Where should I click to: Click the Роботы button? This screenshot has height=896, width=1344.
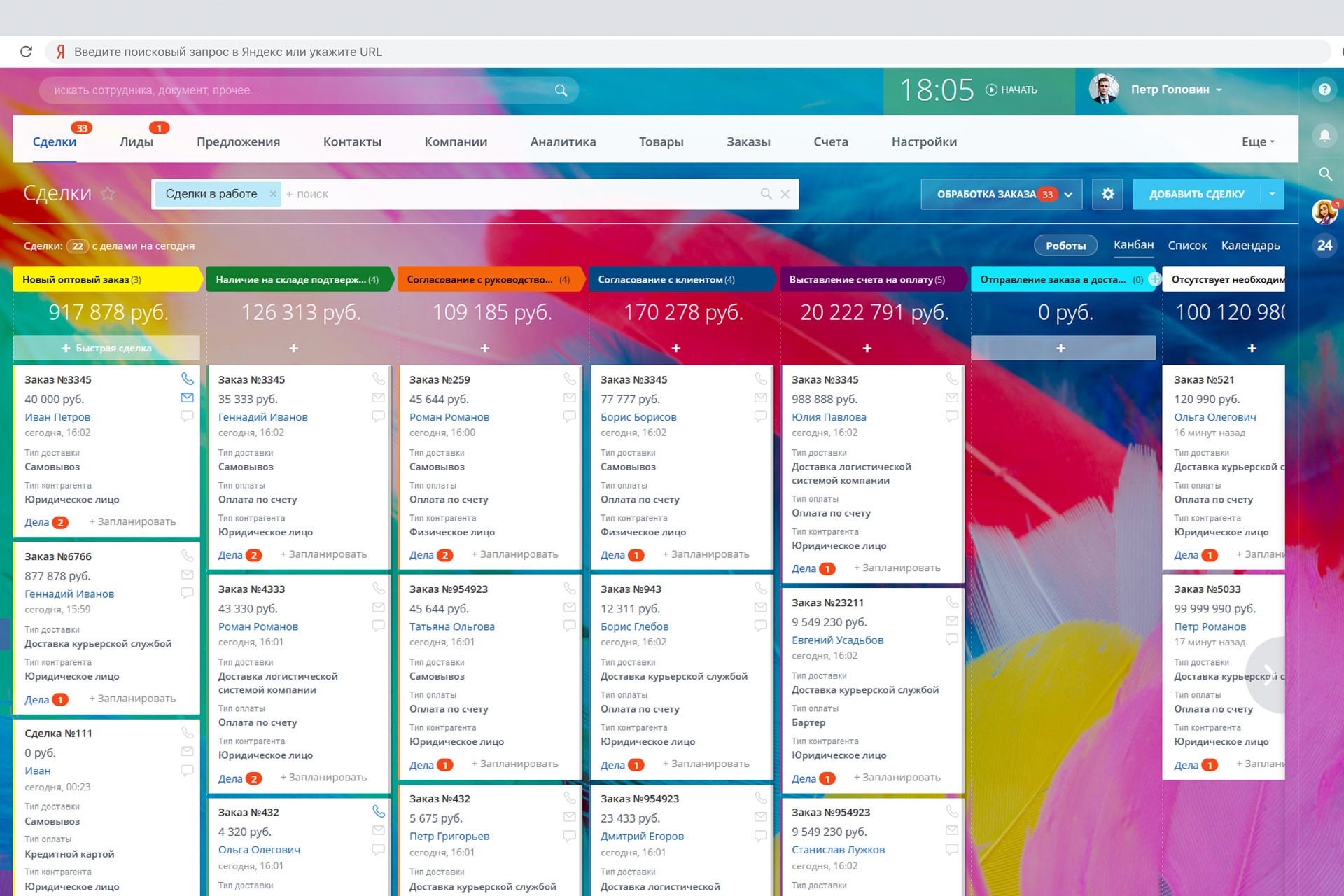coord(1065,246)
